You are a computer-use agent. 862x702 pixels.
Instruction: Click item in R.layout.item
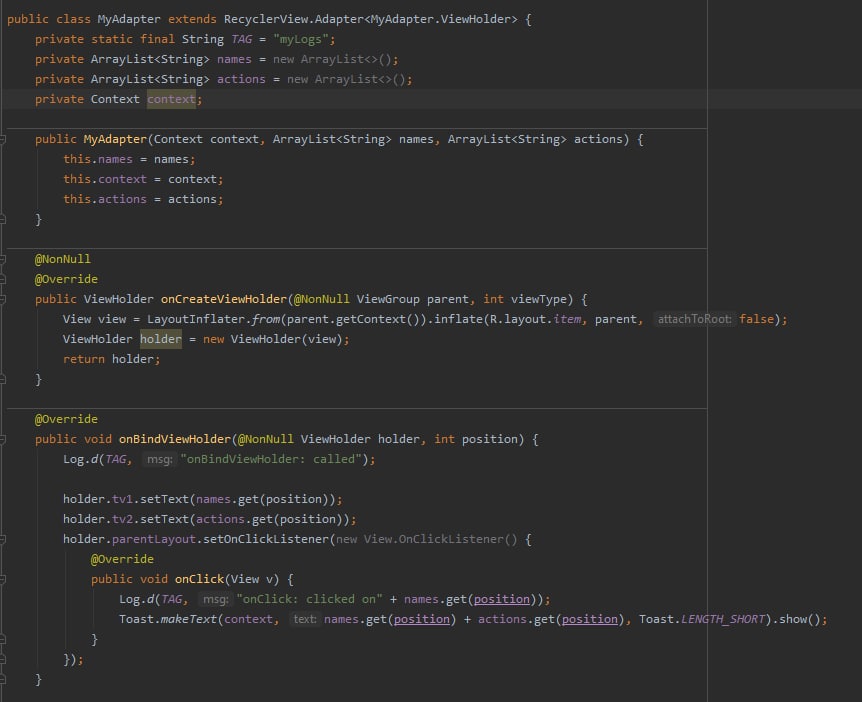(567, 319)
